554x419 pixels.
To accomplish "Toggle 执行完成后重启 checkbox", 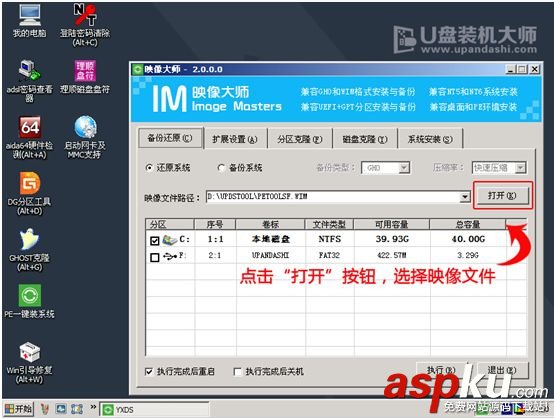I will tap(149, 371).
